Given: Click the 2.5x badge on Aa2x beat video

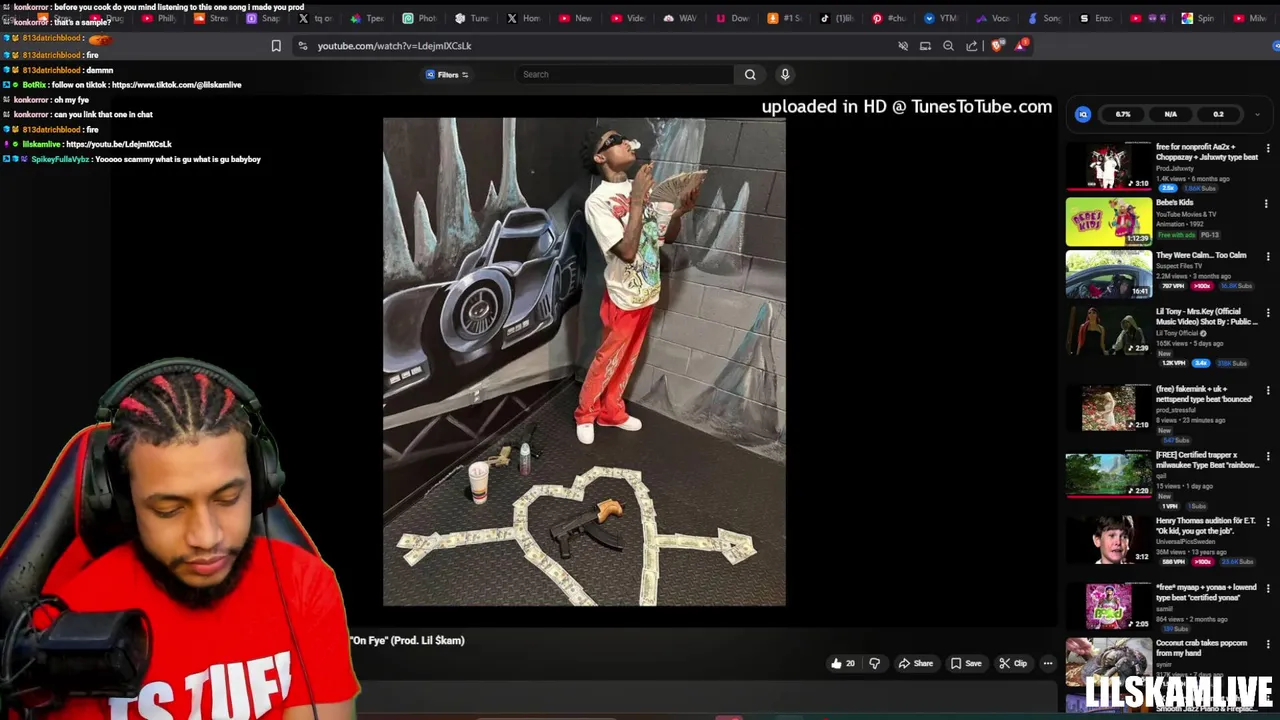Looking at the screenshot, I should (1167, 188).
